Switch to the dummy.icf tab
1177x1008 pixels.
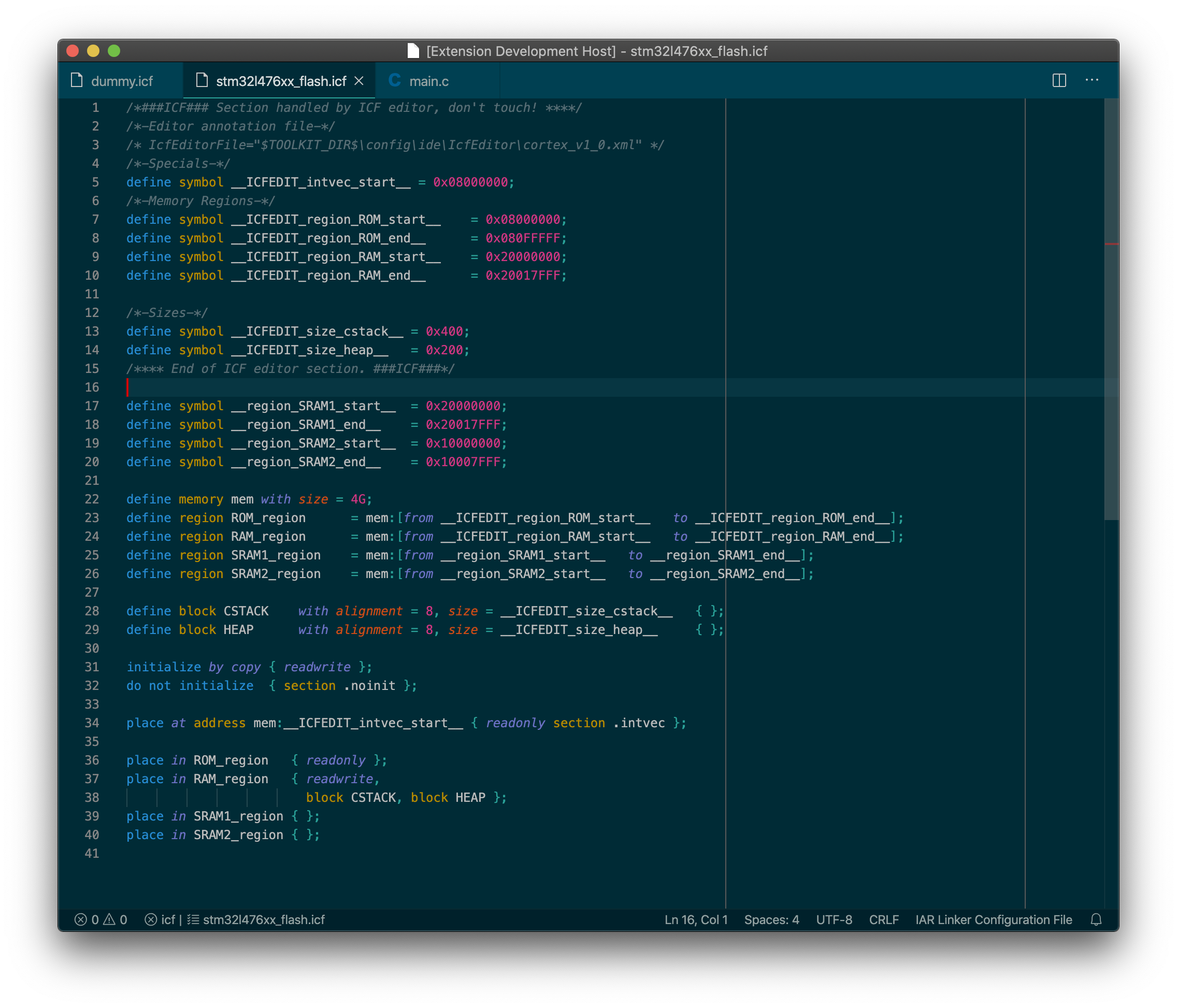120,81
